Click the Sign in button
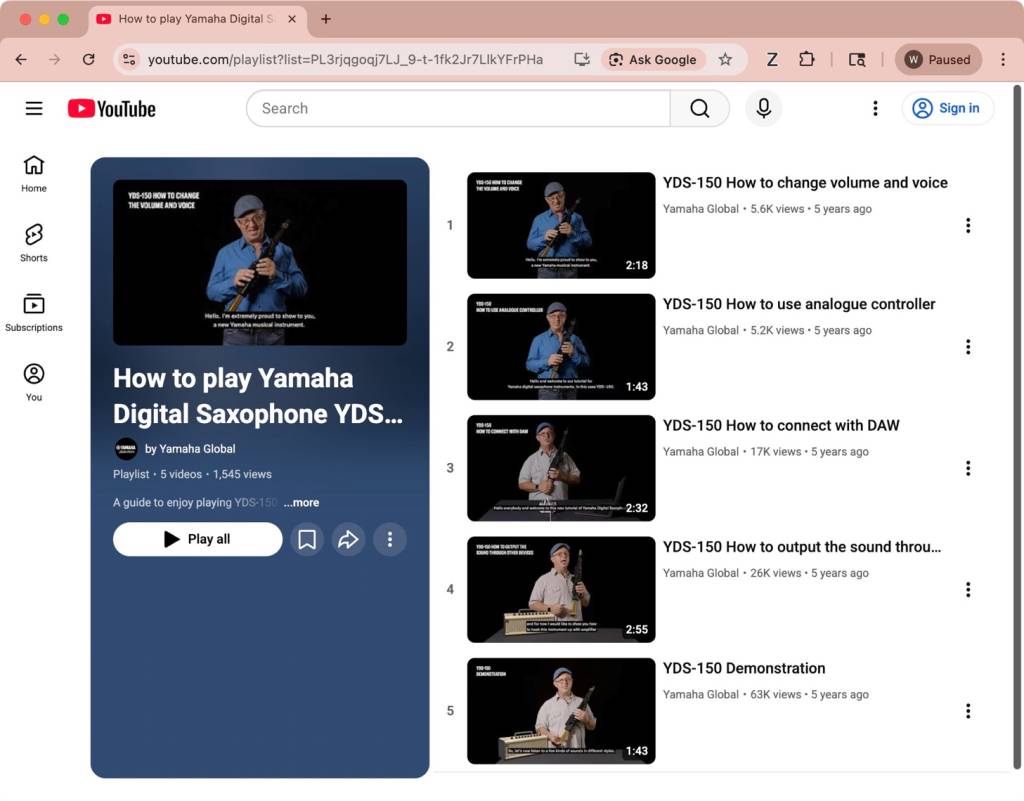This screenshot has width=1024, height=801. tap(947, 108)
